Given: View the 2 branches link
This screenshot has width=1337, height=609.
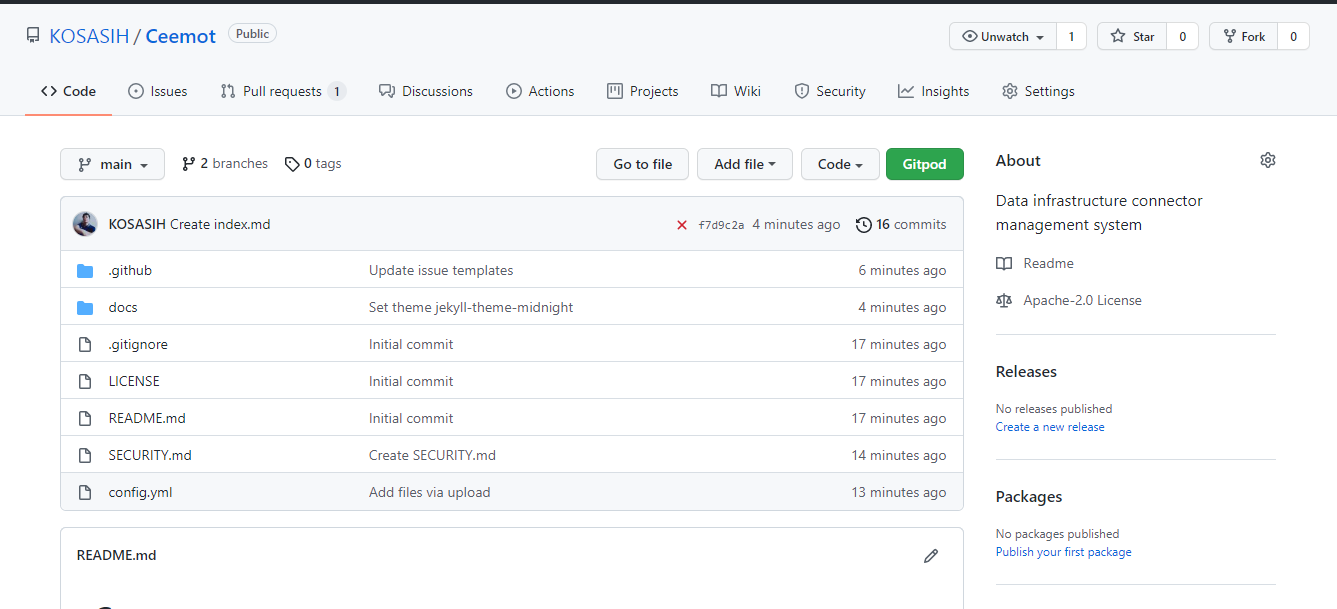Looking at the screenshot, I should 225,163.
